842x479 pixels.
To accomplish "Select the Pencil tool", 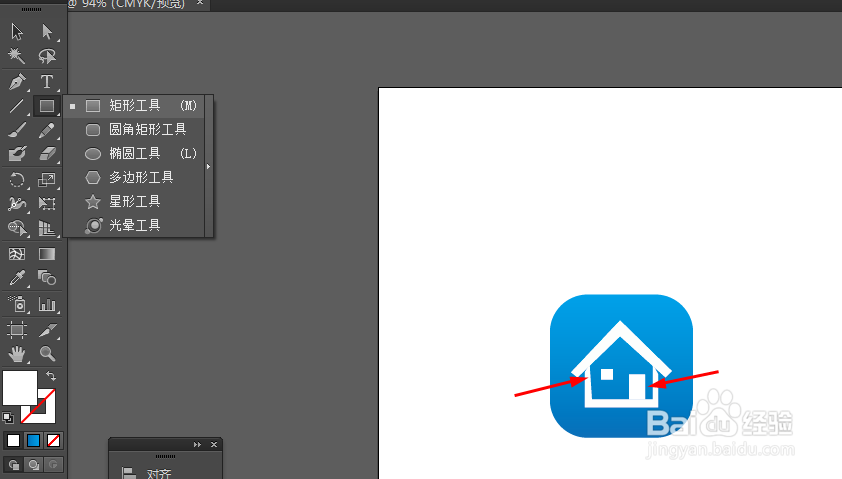I will point(47,130).
